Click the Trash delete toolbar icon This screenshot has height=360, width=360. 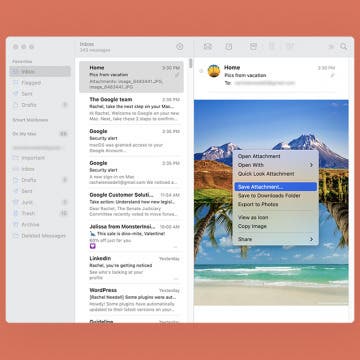click(x=272, y=47)
